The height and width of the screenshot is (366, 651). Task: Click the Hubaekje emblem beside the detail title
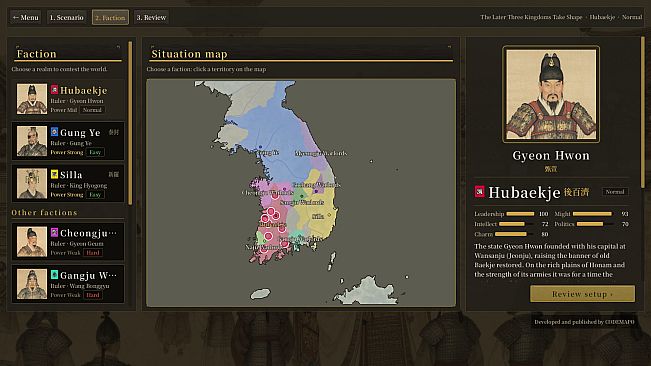point(480,192)
